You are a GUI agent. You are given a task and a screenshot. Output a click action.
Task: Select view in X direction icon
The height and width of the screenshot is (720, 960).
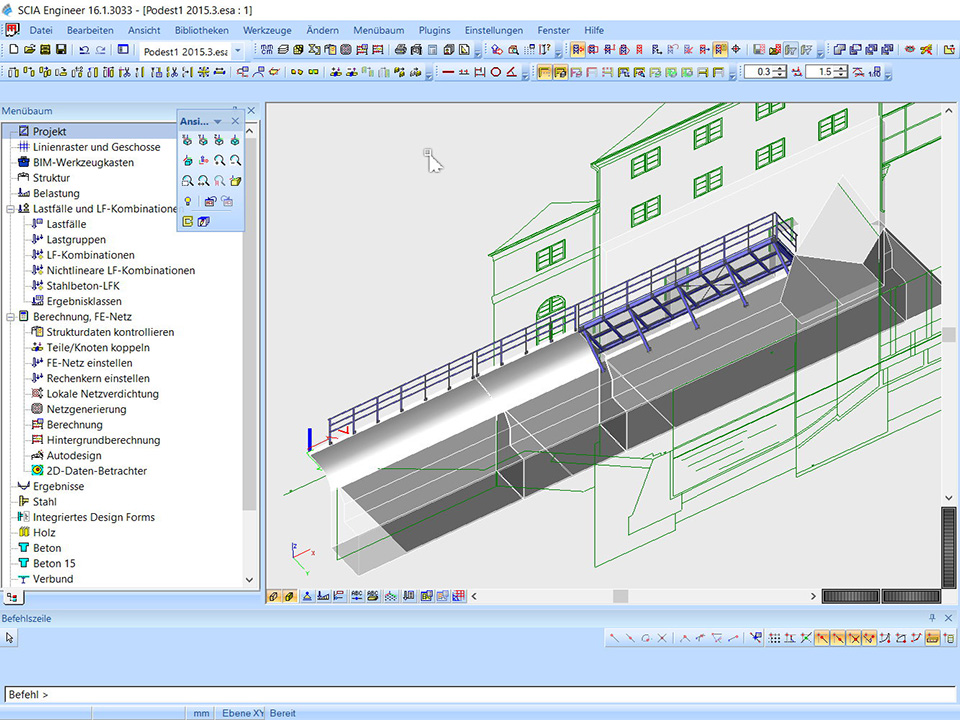(x=187, y=141)
